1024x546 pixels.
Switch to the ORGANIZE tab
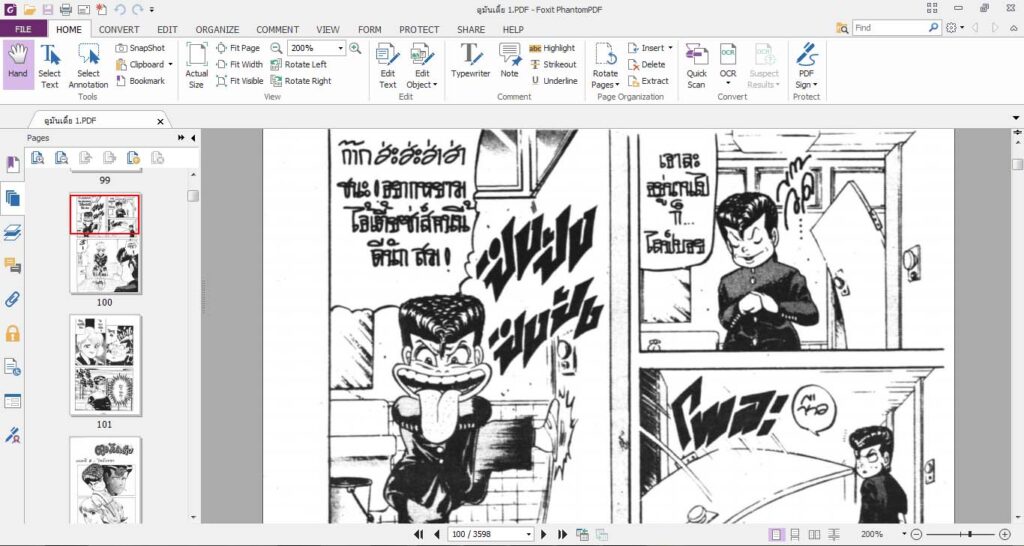tap(217, 29)
